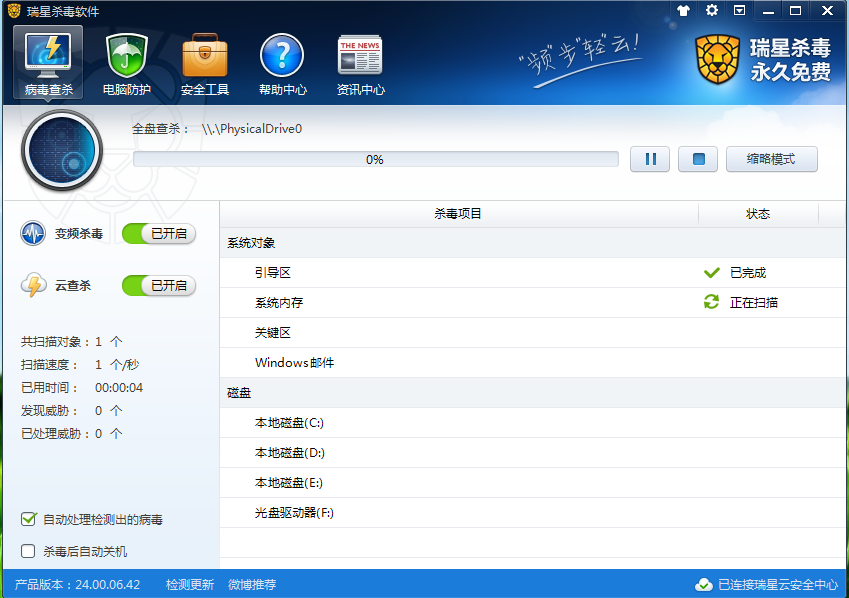Select the 系统内存 scan item
Viewport: 849px width, 598px height.
pos(532,302)
